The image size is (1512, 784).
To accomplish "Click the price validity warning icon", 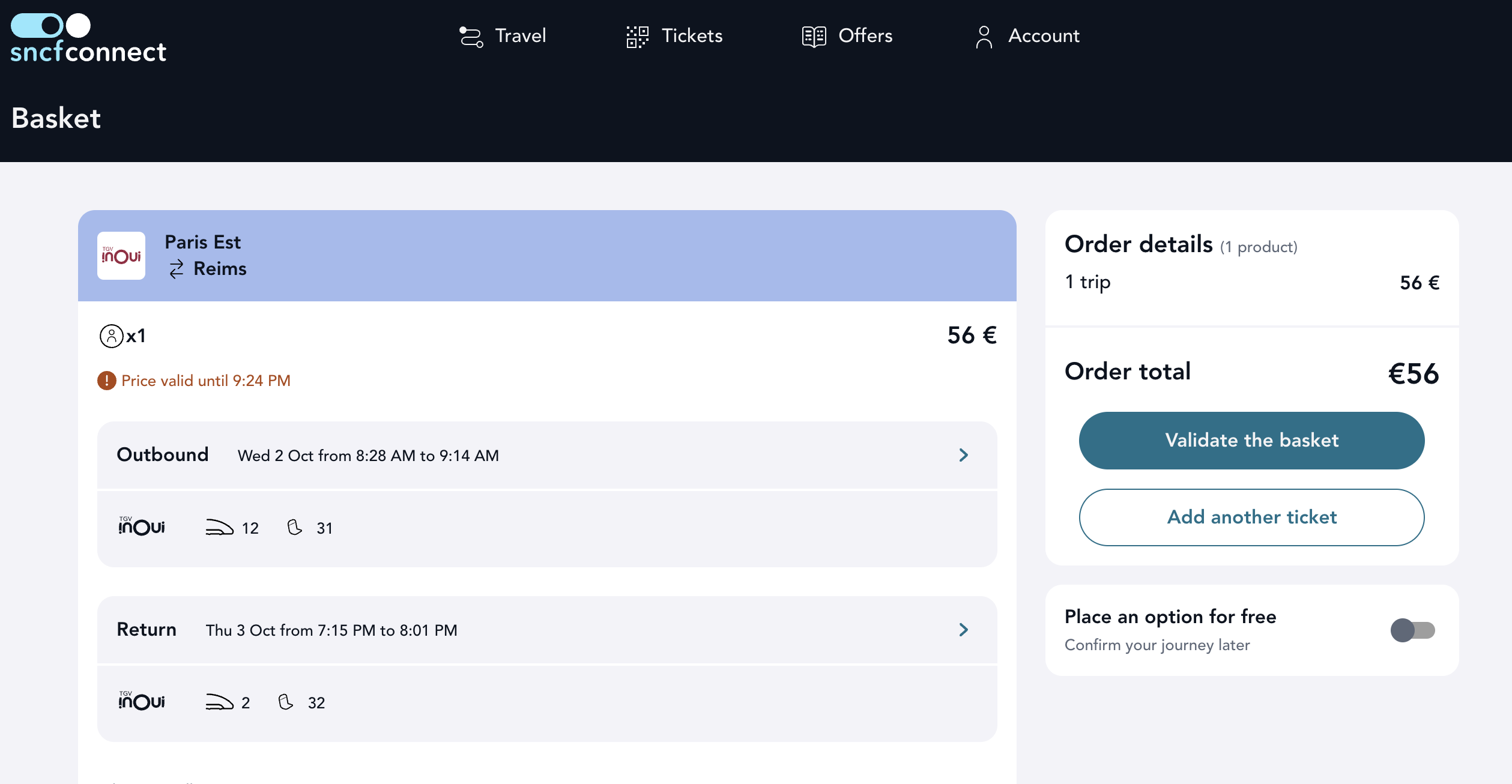I will 107,381.
